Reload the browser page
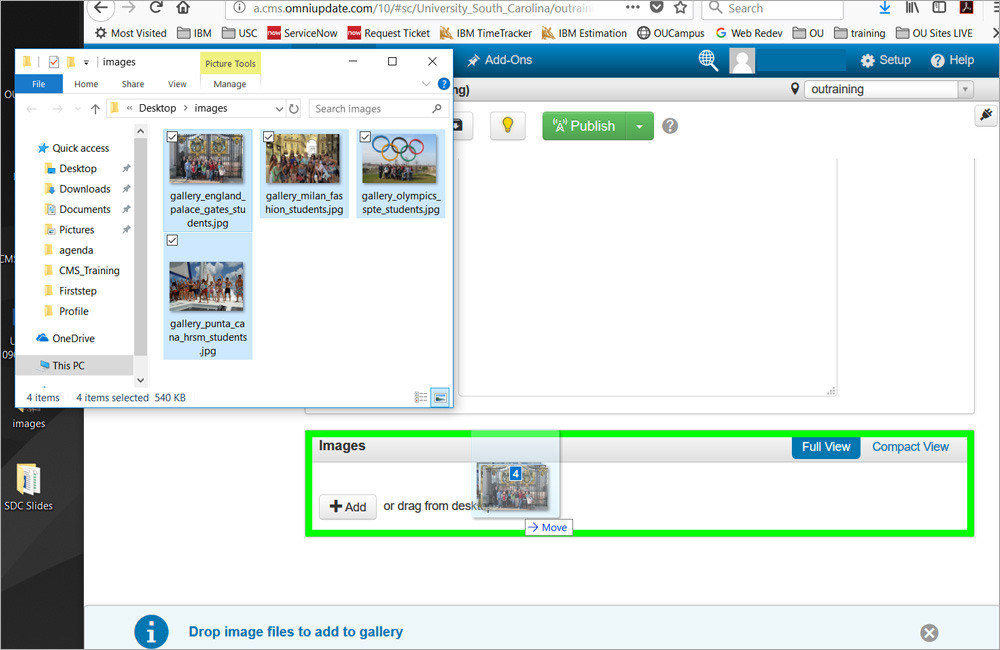 pos(156,8)
